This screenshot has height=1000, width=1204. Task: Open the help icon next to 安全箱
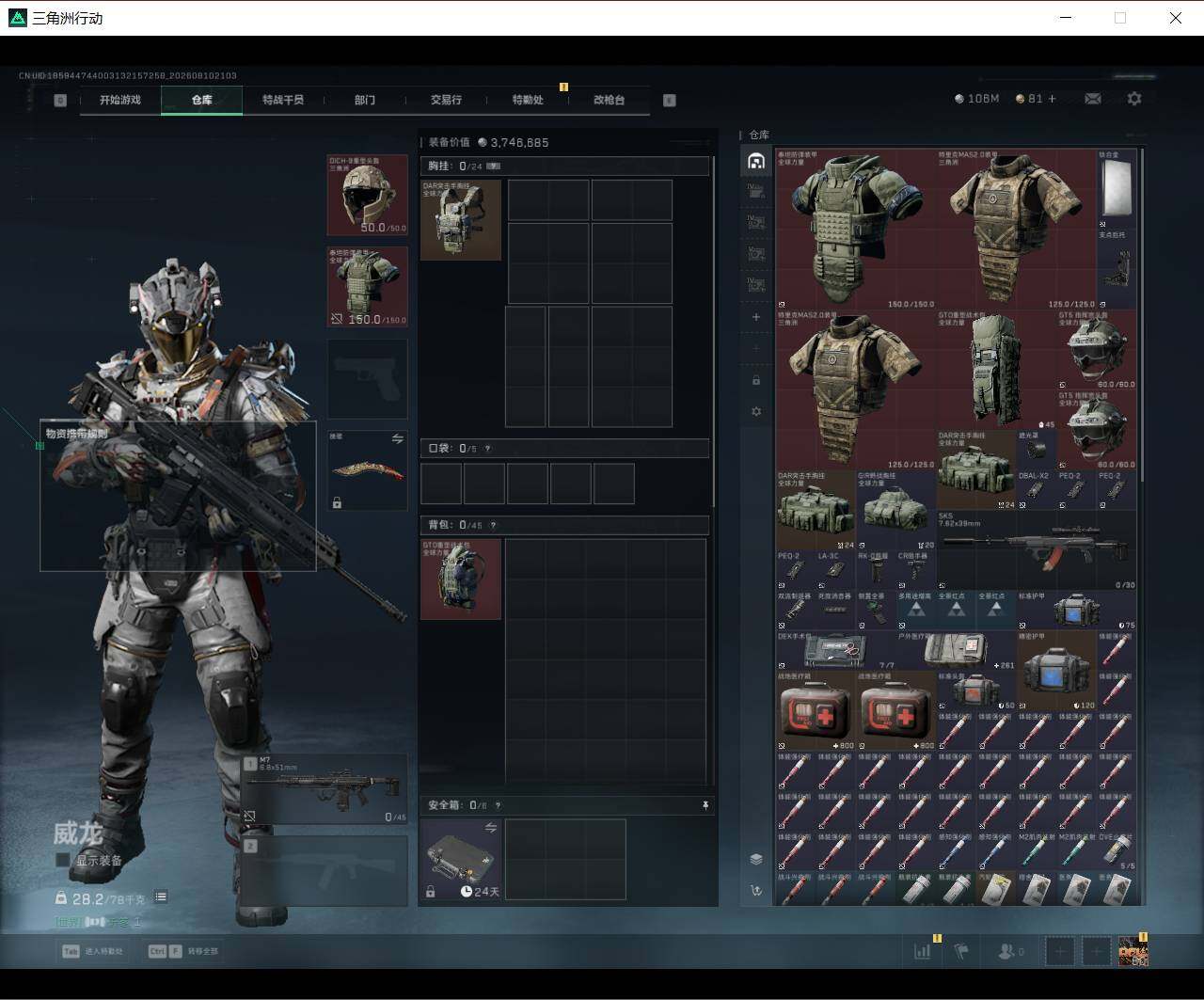(498, 805)
